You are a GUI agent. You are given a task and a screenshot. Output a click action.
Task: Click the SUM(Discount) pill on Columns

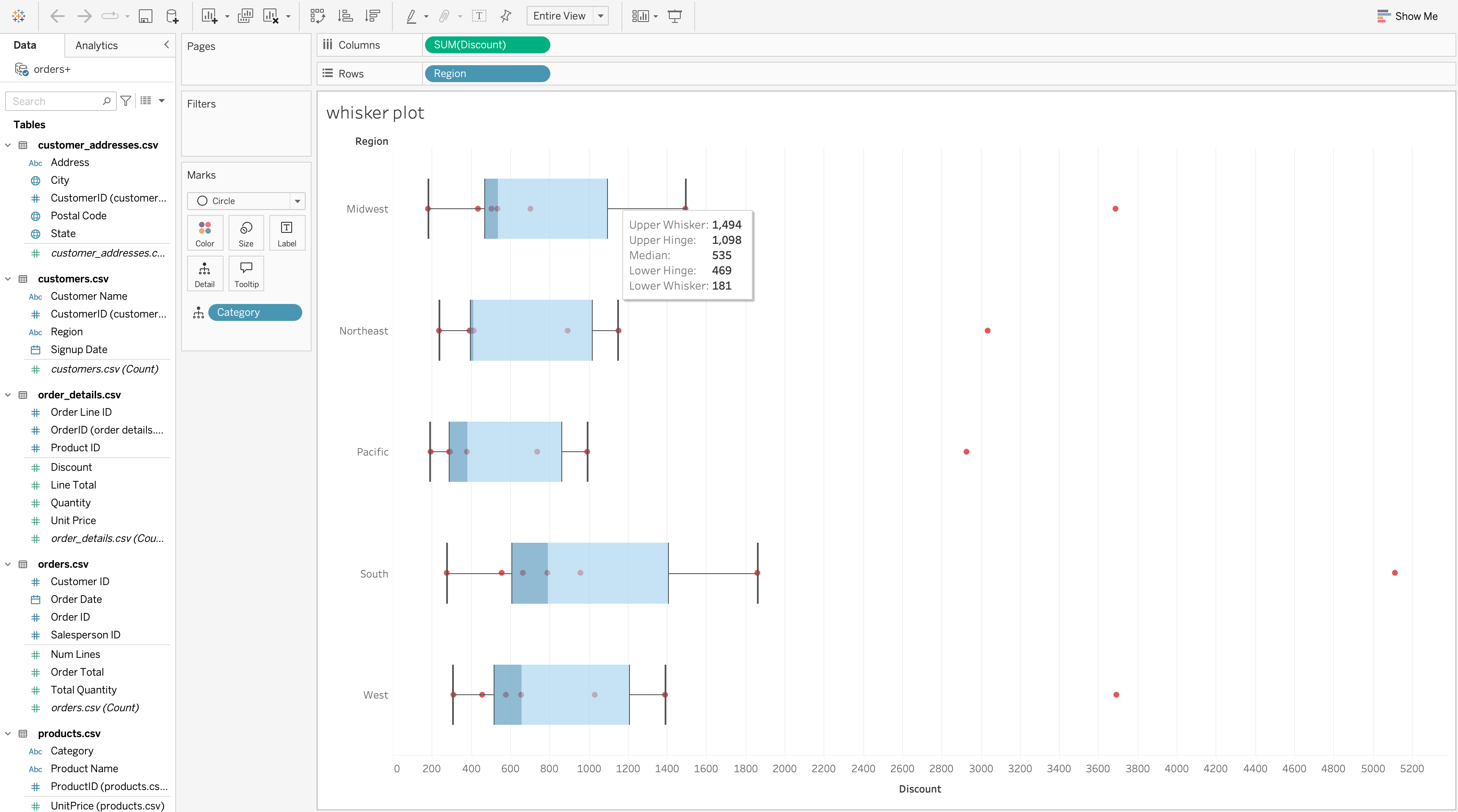coord(487,45)
